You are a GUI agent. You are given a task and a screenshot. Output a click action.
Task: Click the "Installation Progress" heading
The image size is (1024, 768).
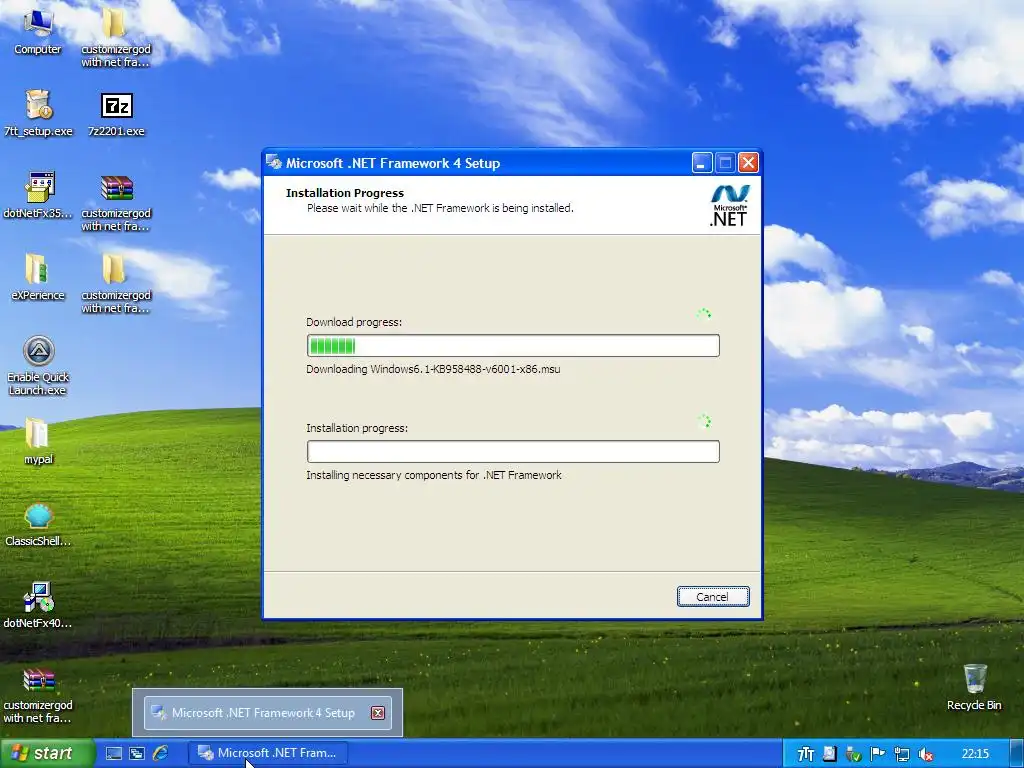[345, 193]
